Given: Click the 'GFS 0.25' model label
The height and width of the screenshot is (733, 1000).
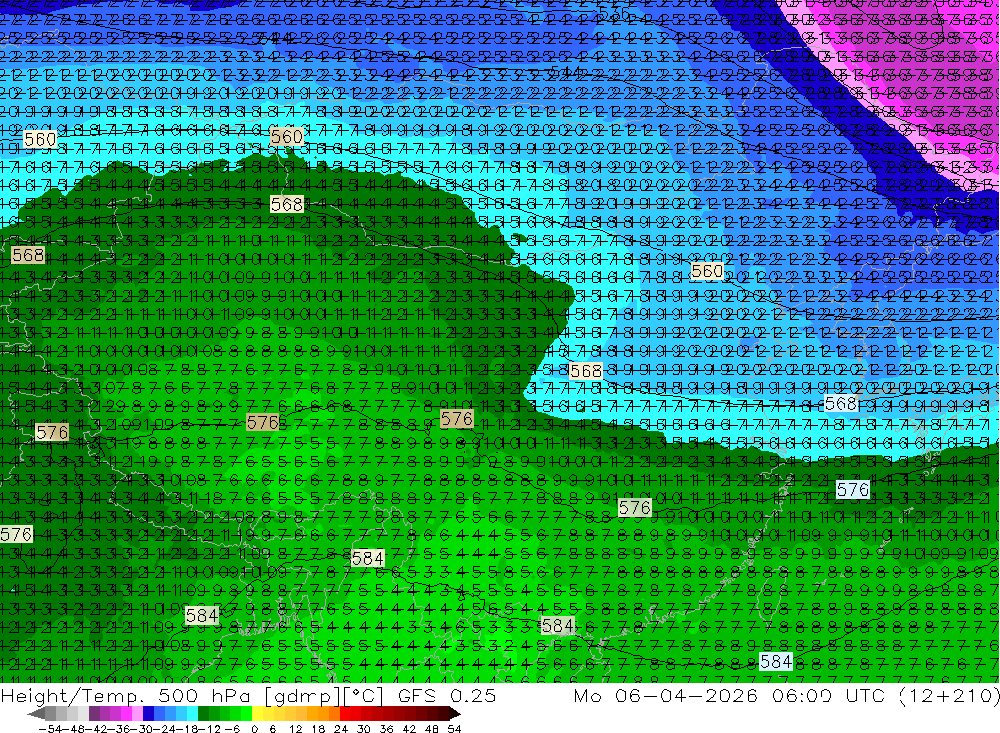Looking at the screenshot, I should [x=446, y=696].
